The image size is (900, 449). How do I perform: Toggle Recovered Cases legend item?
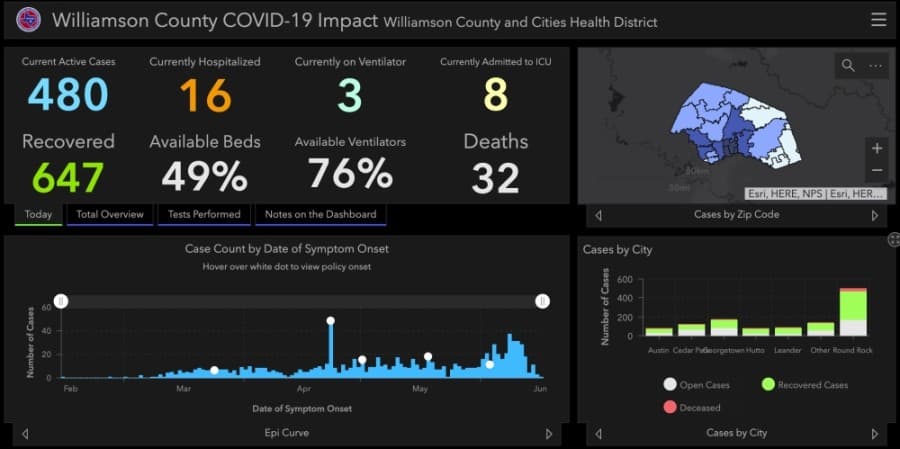tap(804, 385)
